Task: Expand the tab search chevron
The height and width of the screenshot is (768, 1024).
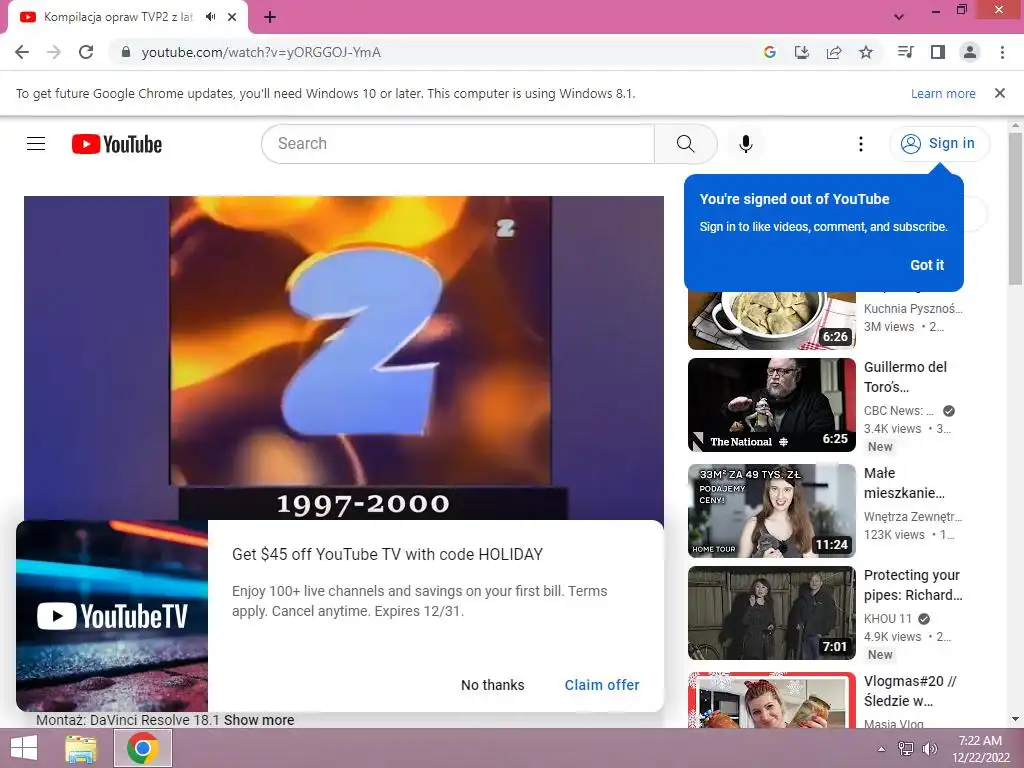Action: click(899, 17)
